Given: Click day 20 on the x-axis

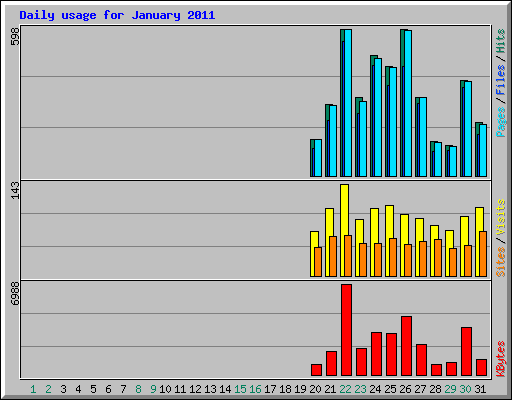Looking at the screenshot, I should 315,389.
